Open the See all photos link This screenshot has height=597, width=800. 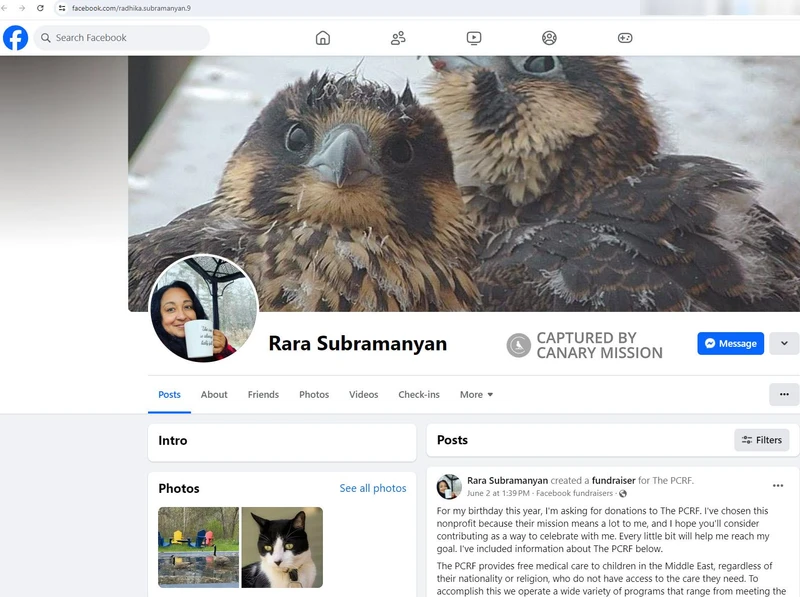click(x=373, y=488)
